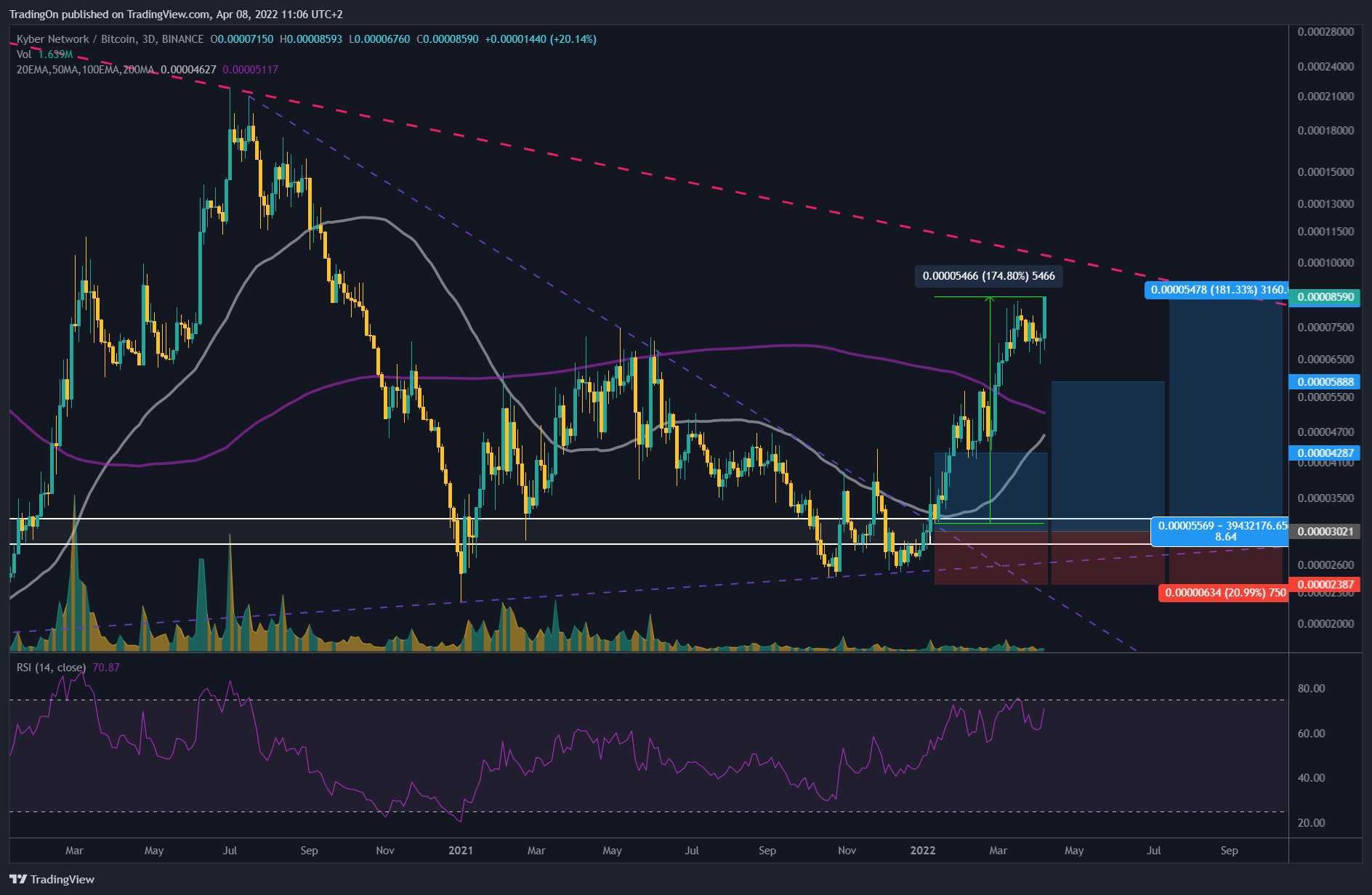Screen dimensions: 1372x895
Task: Click the 2022 label on the time axis
Action: coord(923,851)
